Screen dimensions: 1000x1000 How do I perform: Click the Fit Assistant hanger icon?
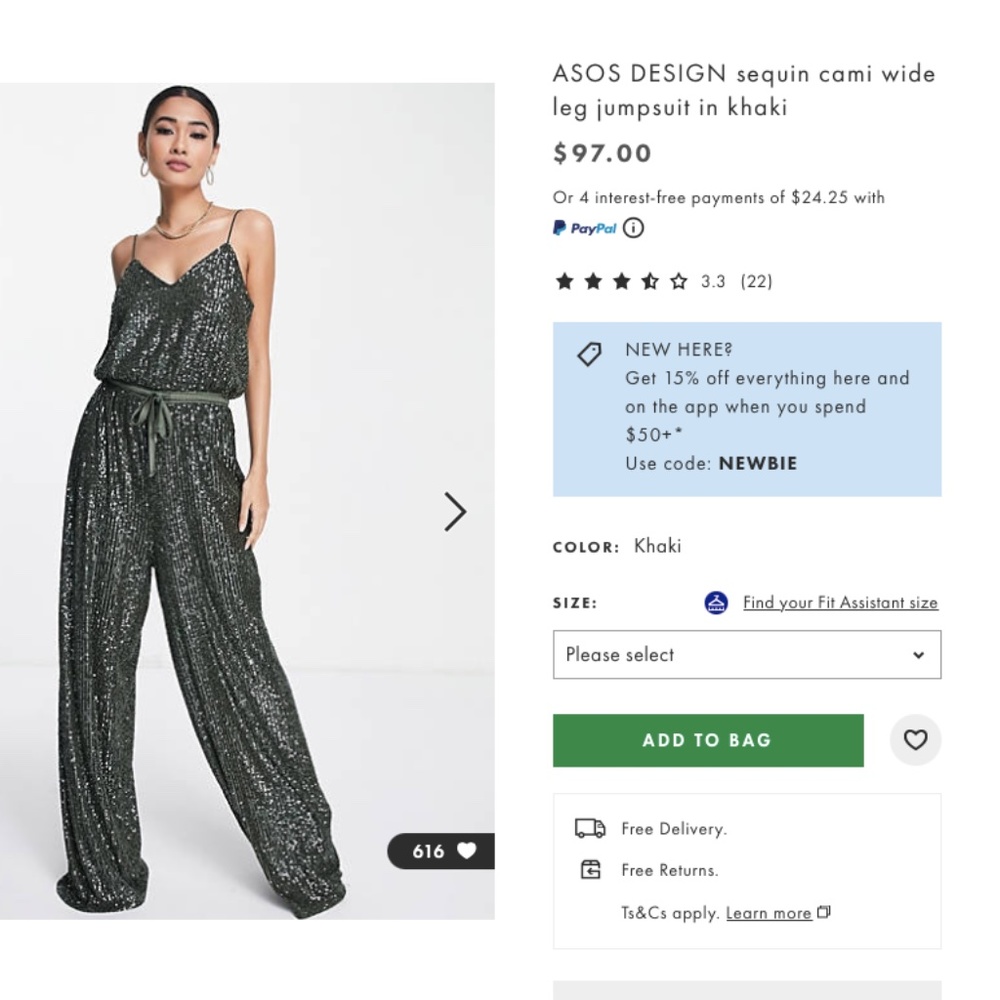(x=715, y=602)
